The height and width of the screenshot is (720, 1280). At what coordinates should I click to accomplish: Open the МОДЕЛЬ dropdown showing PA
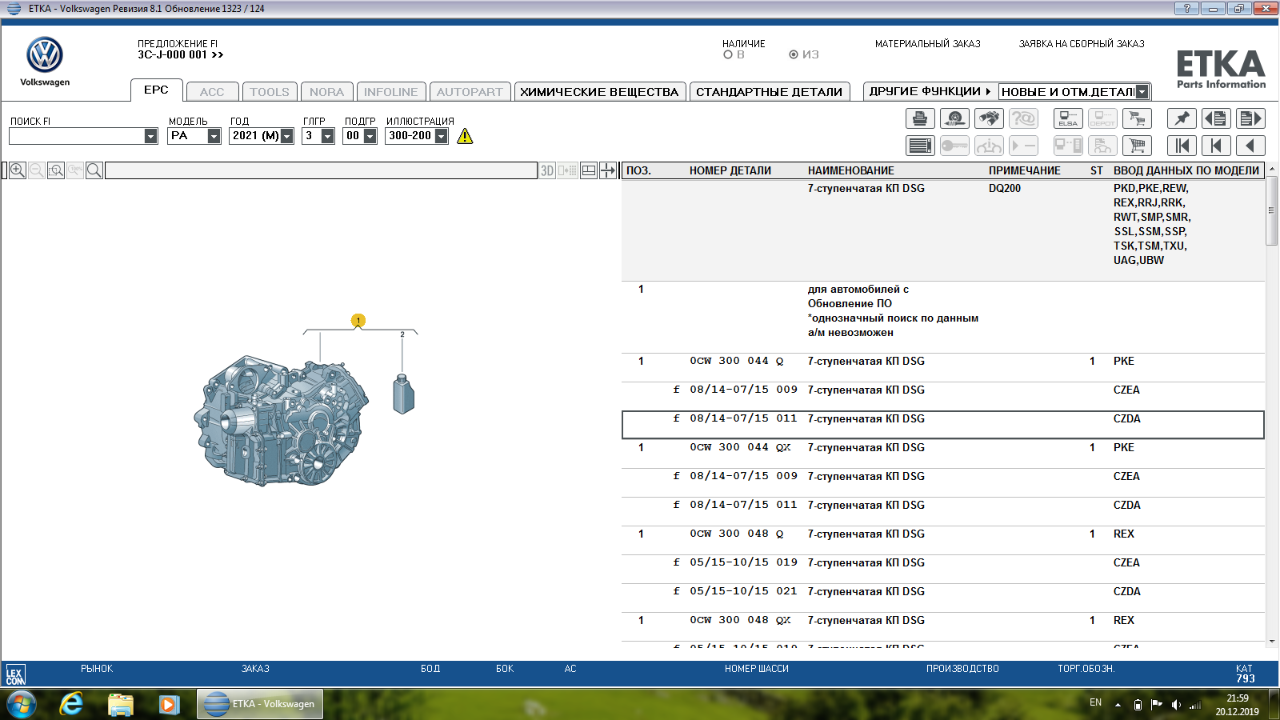[214, 136]
